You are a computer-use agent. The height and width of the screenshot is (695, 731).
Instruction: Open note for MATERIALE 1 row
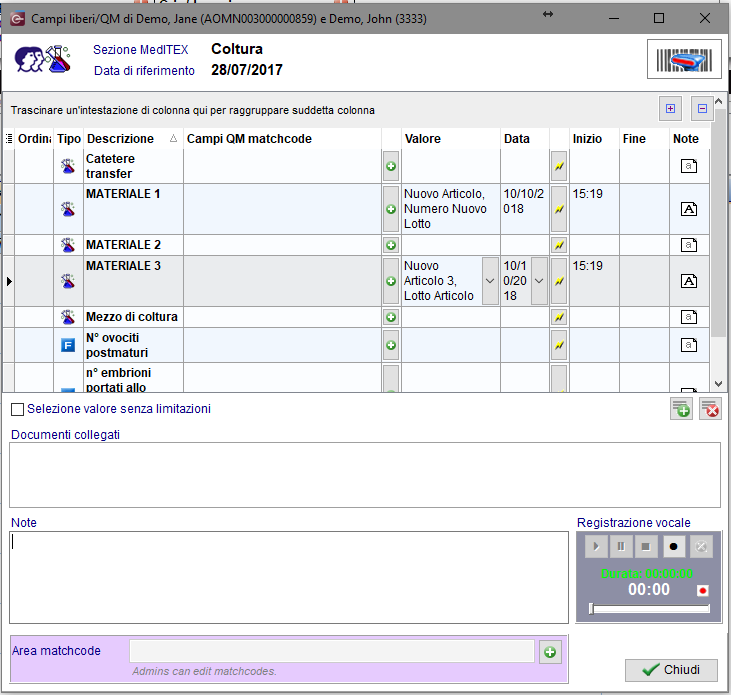pos(689,209)
